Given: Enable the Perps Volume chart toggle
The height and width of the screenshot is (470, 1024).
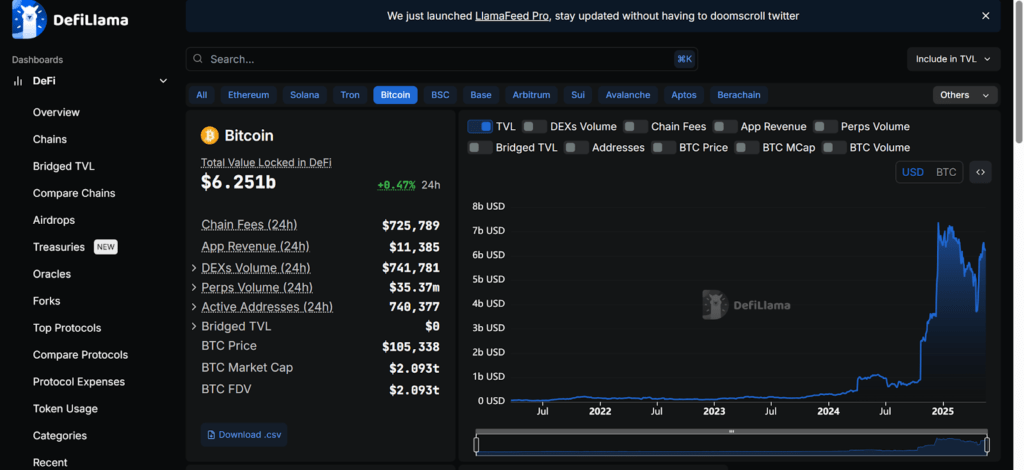Looking at the screenshot, I should click(x=825, y=127).
